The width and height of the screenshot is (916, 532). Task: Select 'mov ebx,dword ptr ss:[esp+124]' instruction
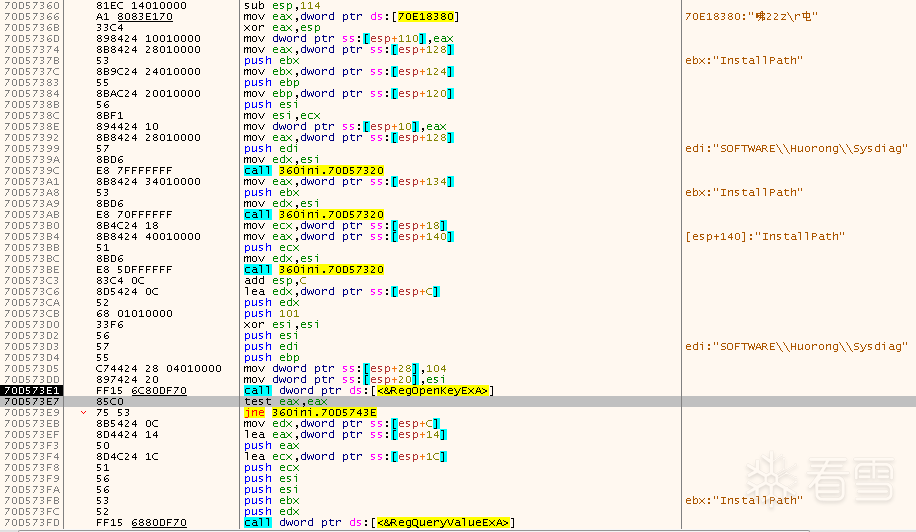349,72
